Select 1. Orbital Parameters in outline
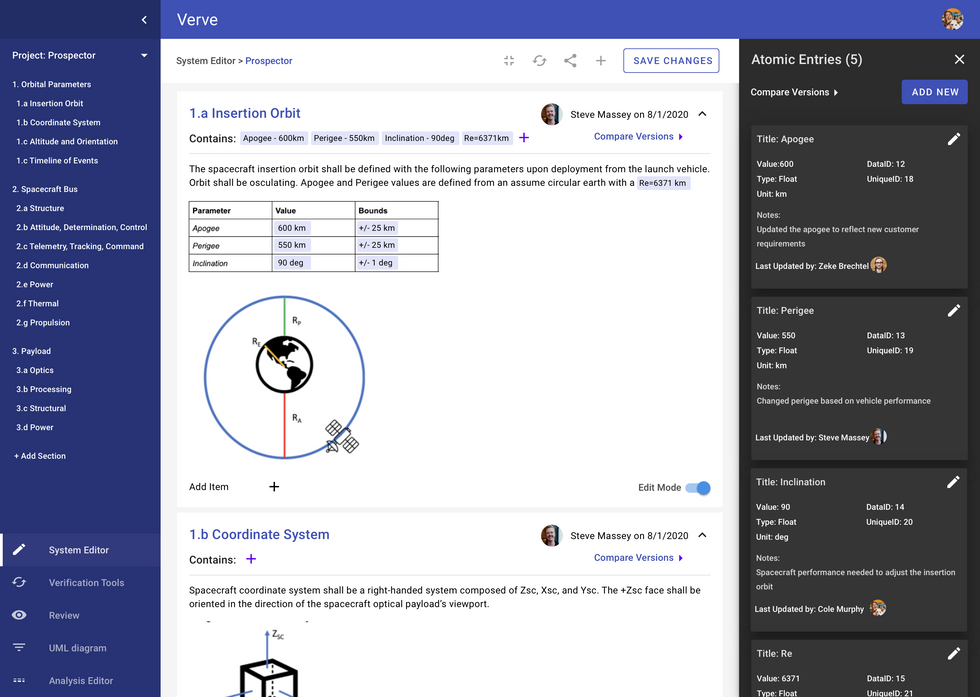The height and width of the screenshot is (697, 980). (x=51, y=84)
